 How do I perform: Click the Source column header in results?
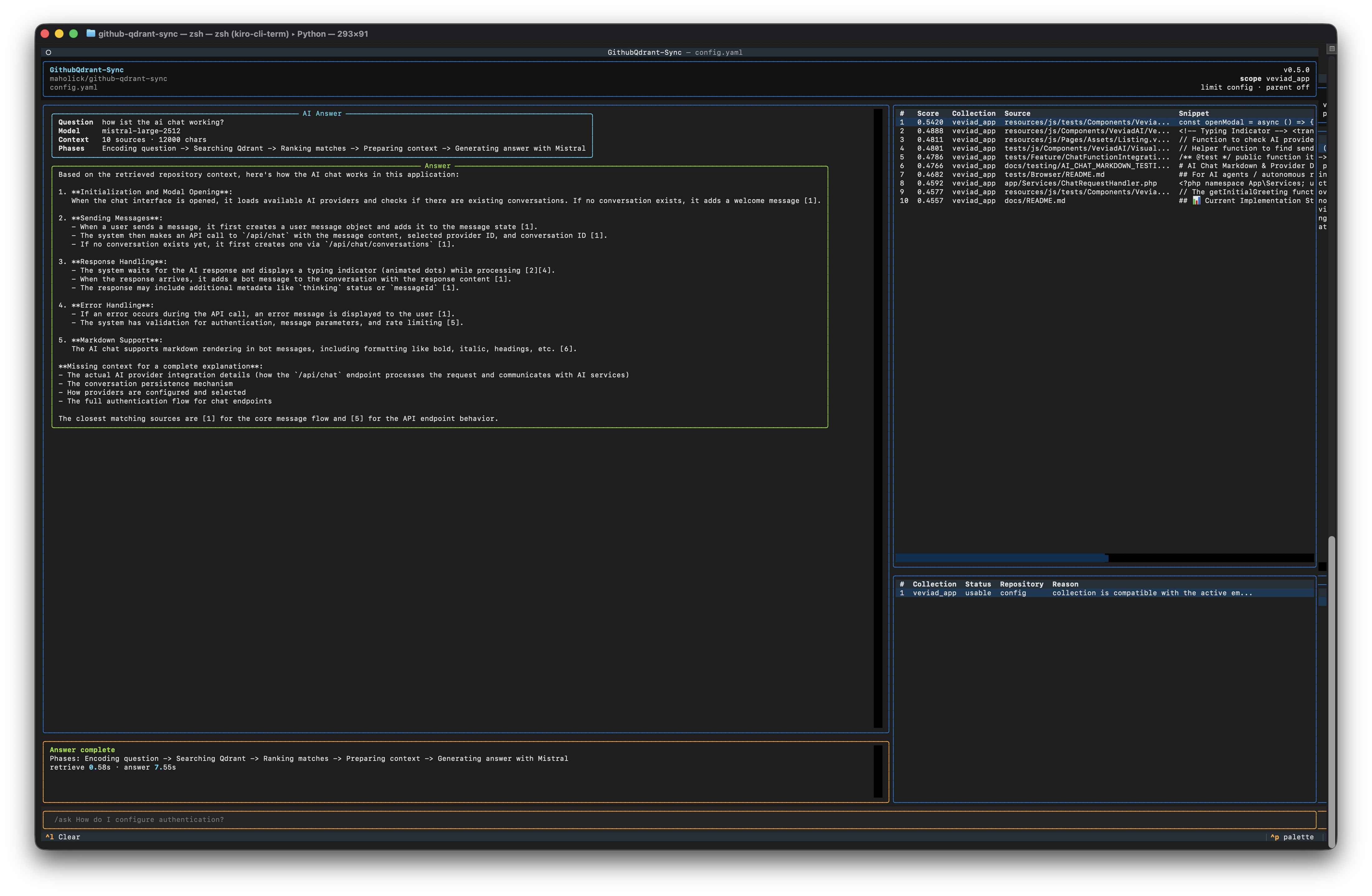tap(1017, 114)
